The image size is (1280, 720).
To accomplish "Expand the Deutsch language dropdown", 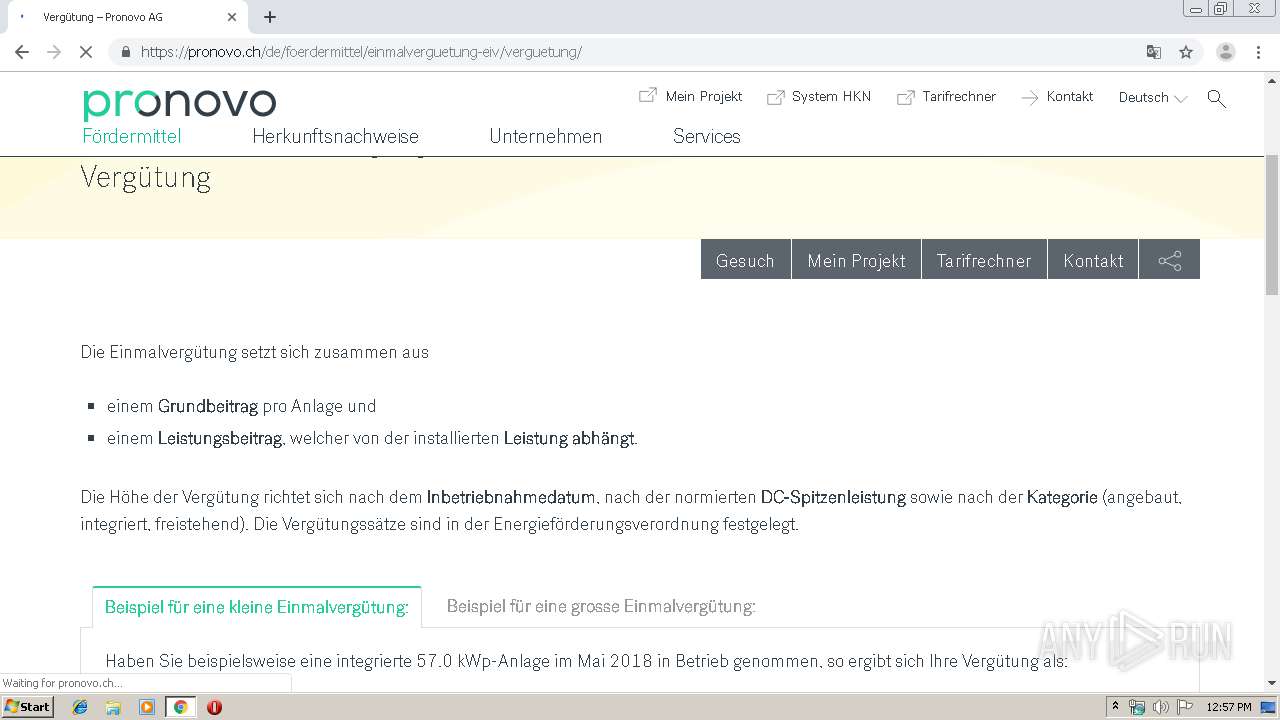I will [1153, 98].
